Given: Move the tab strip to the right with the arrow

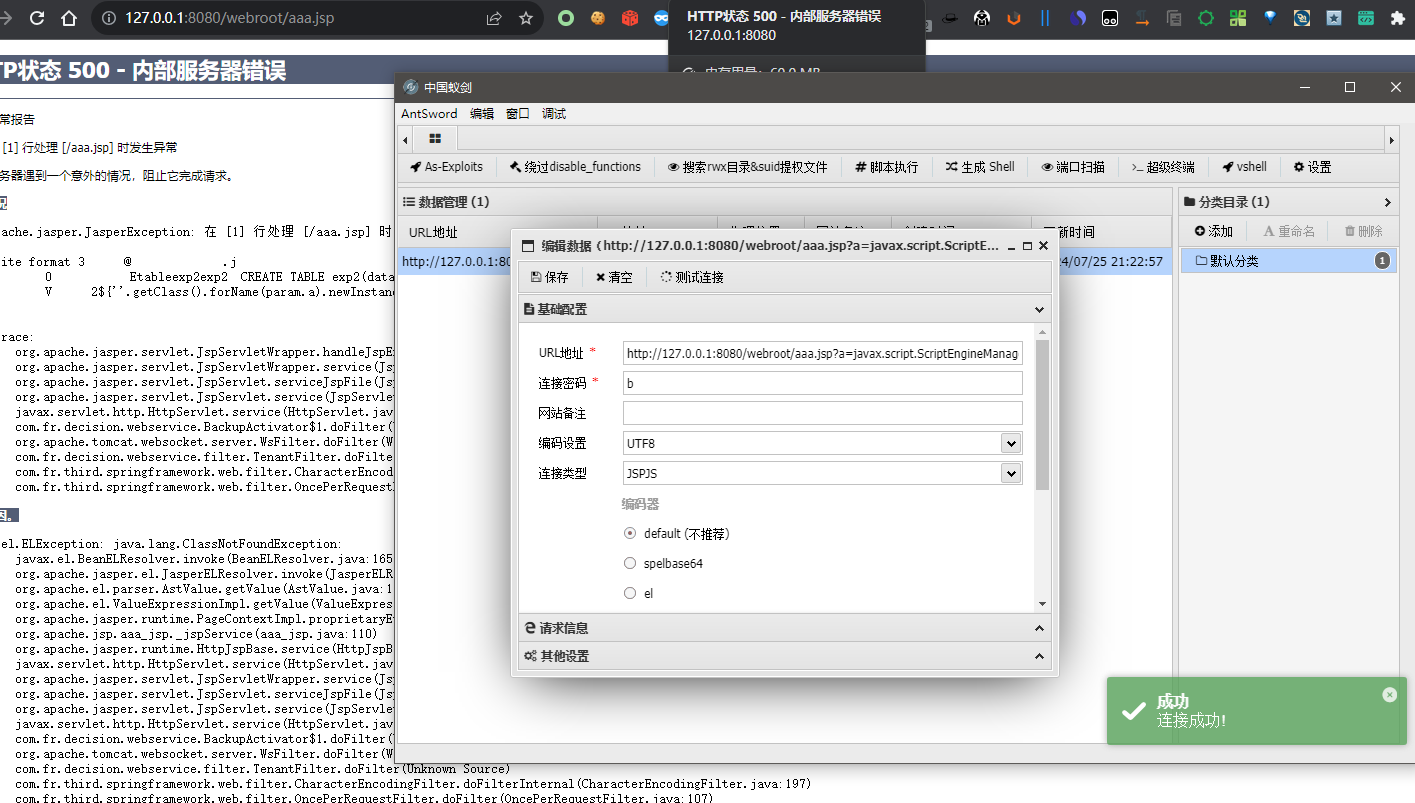Looking at the screenshot, I should click(x=1391, y=138).
